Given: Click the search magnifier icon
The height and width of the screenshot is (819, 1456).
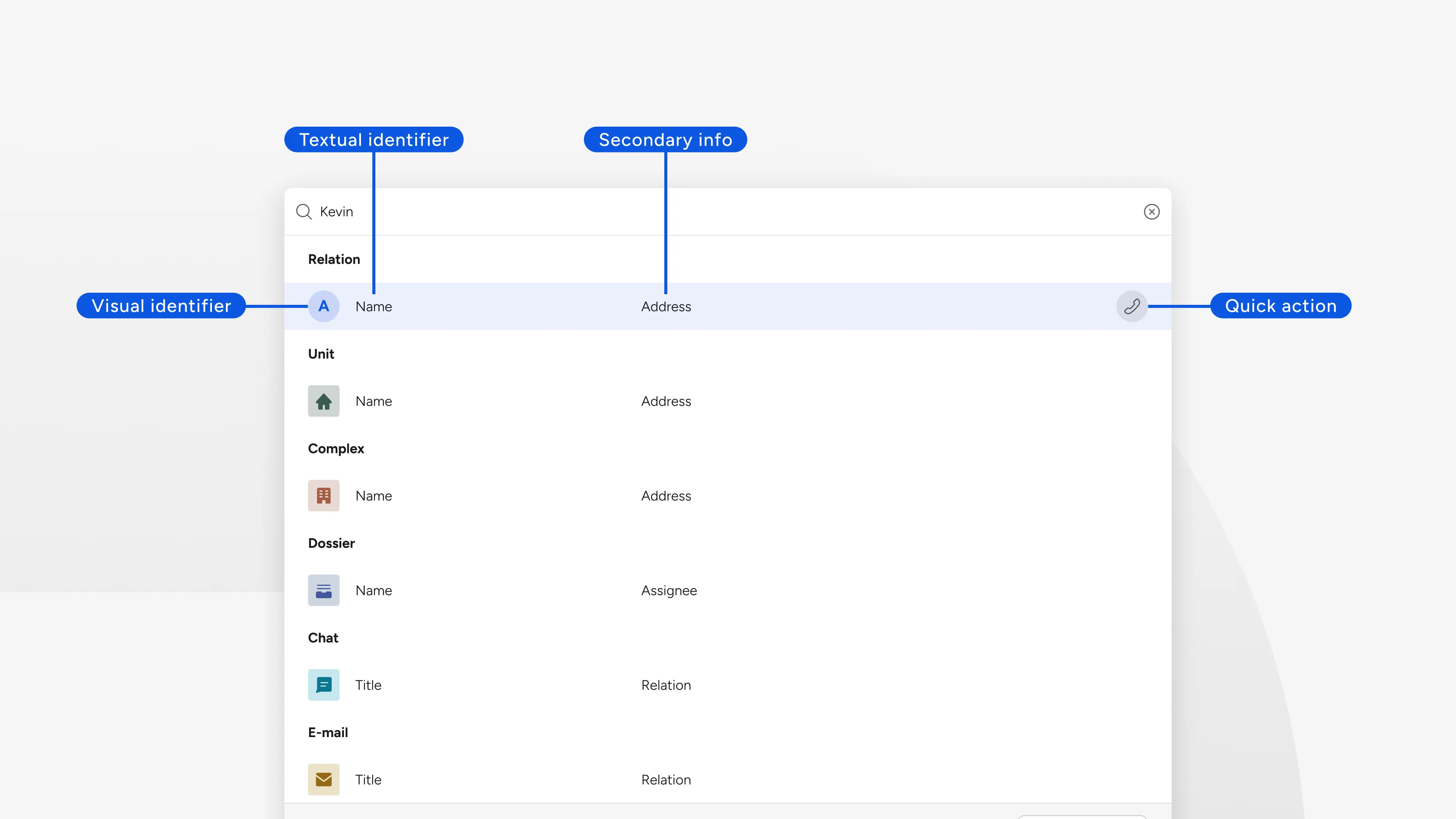Looking at the screenshot, I should tap(303, 212).
